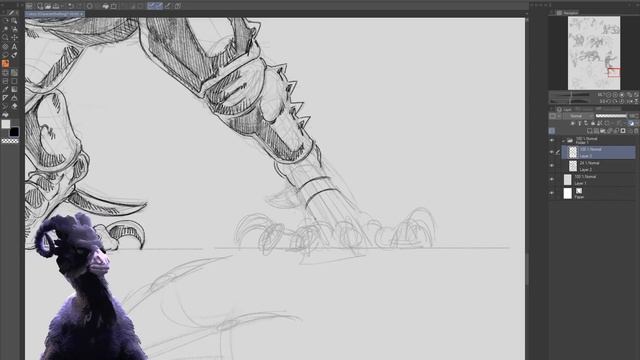Close the canvas document tab

pyautogui.click(x=82, y=14)
